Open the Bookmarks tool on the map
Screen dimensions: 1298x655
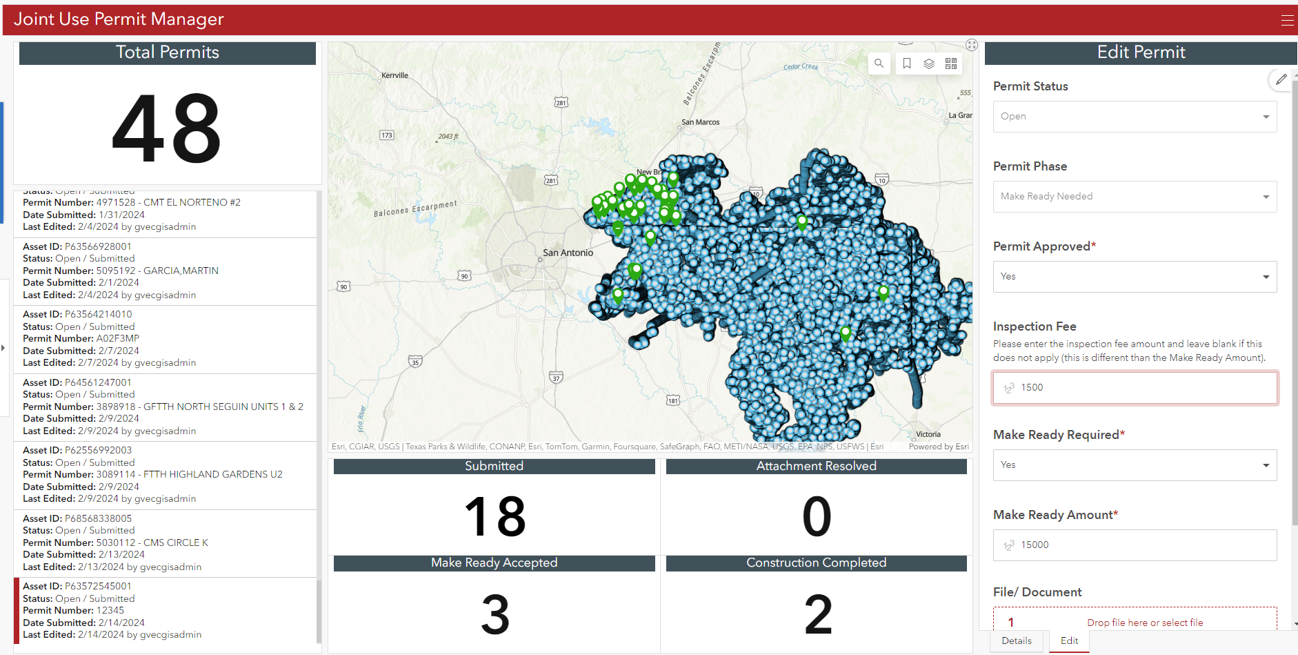[906, 63]
